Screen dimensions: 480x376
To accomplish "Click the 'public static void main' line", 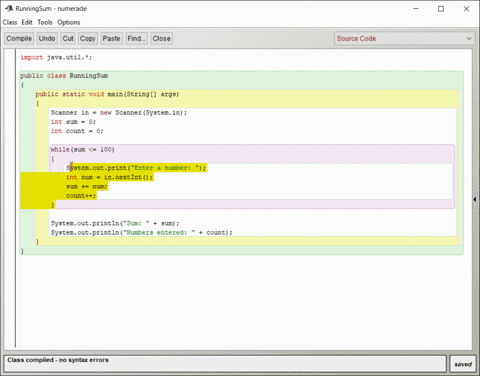I will (x=107, y=94).
